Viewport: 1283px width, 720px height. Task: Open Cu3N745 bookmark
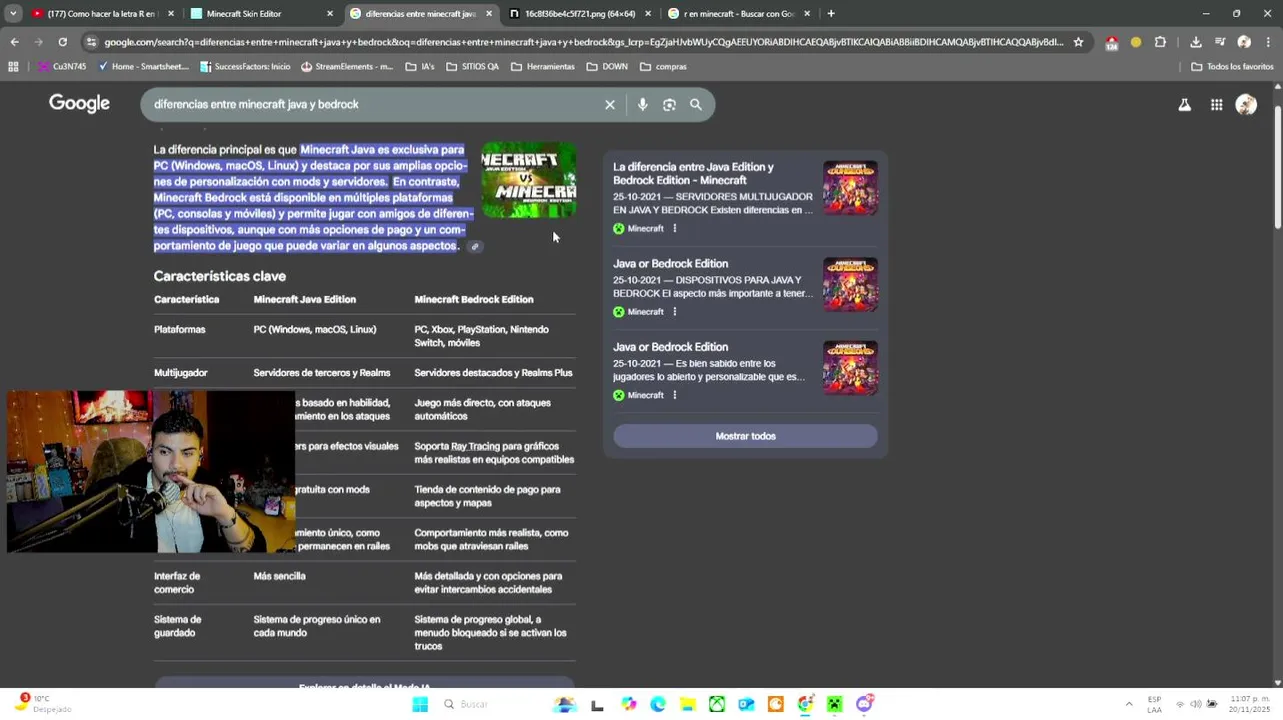coord(62,67)
